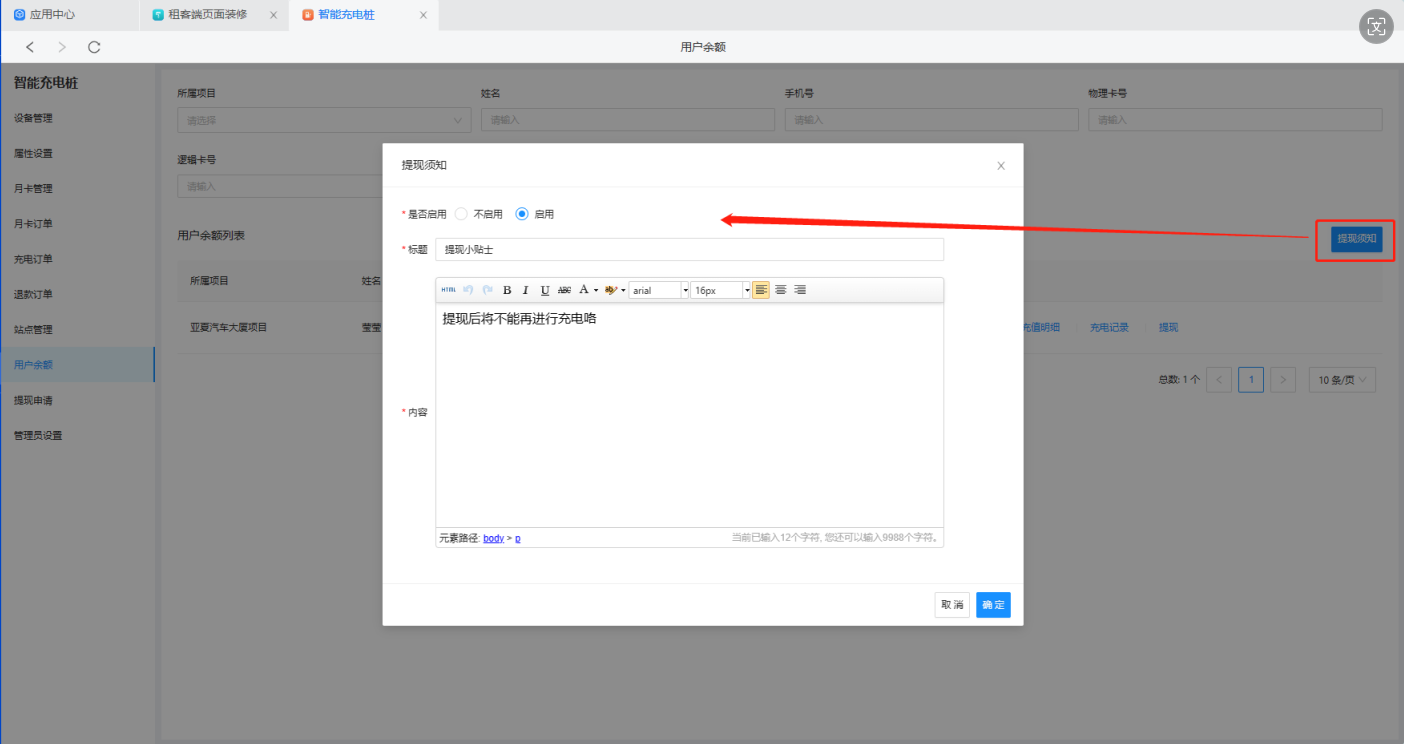Screen dimensions: 1404x744
Task: Select the 不启用 radio option
Action: (x=461, y=214)
